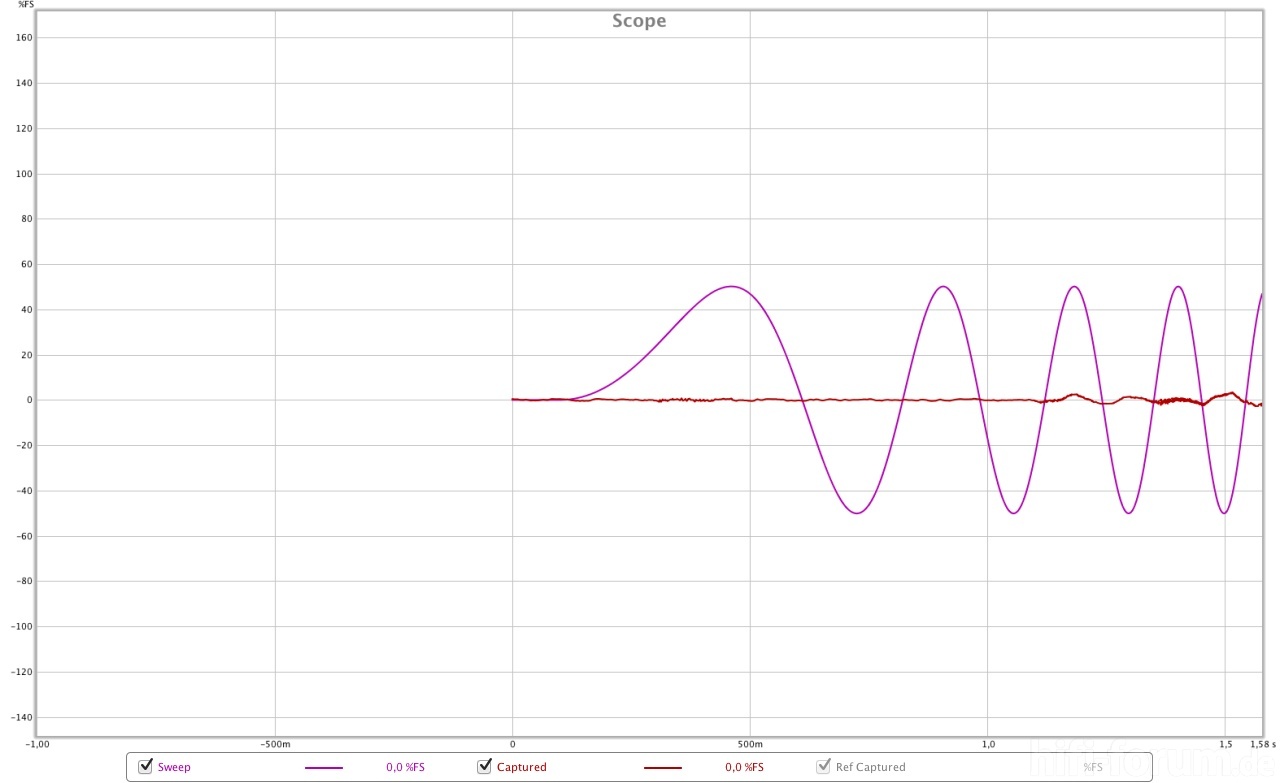Click the first peak of purple sweep curve
Viewport: 1280px width, 783px height.
tap(731, 286)
